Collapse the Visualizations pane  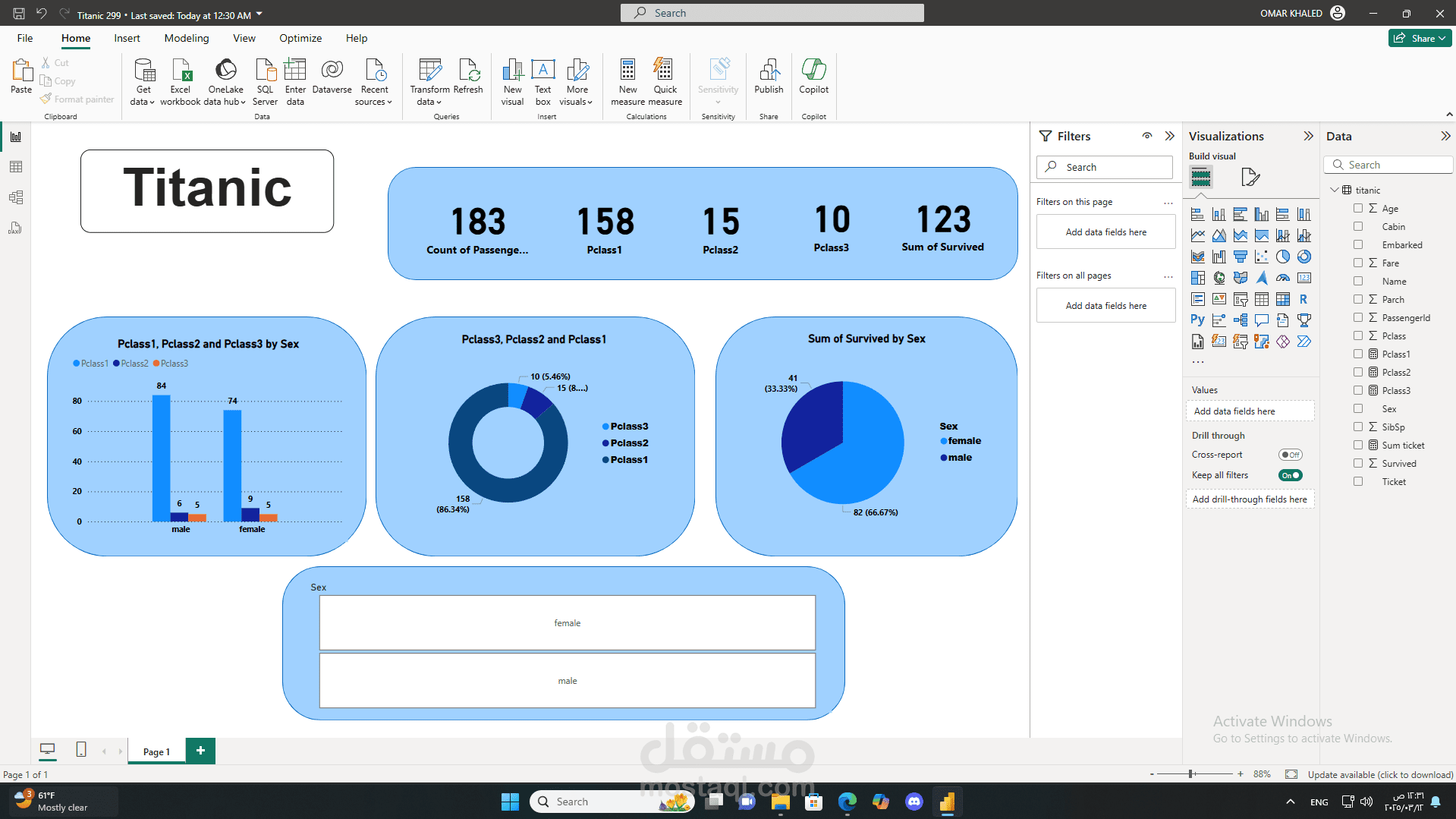coord(1308,136)
